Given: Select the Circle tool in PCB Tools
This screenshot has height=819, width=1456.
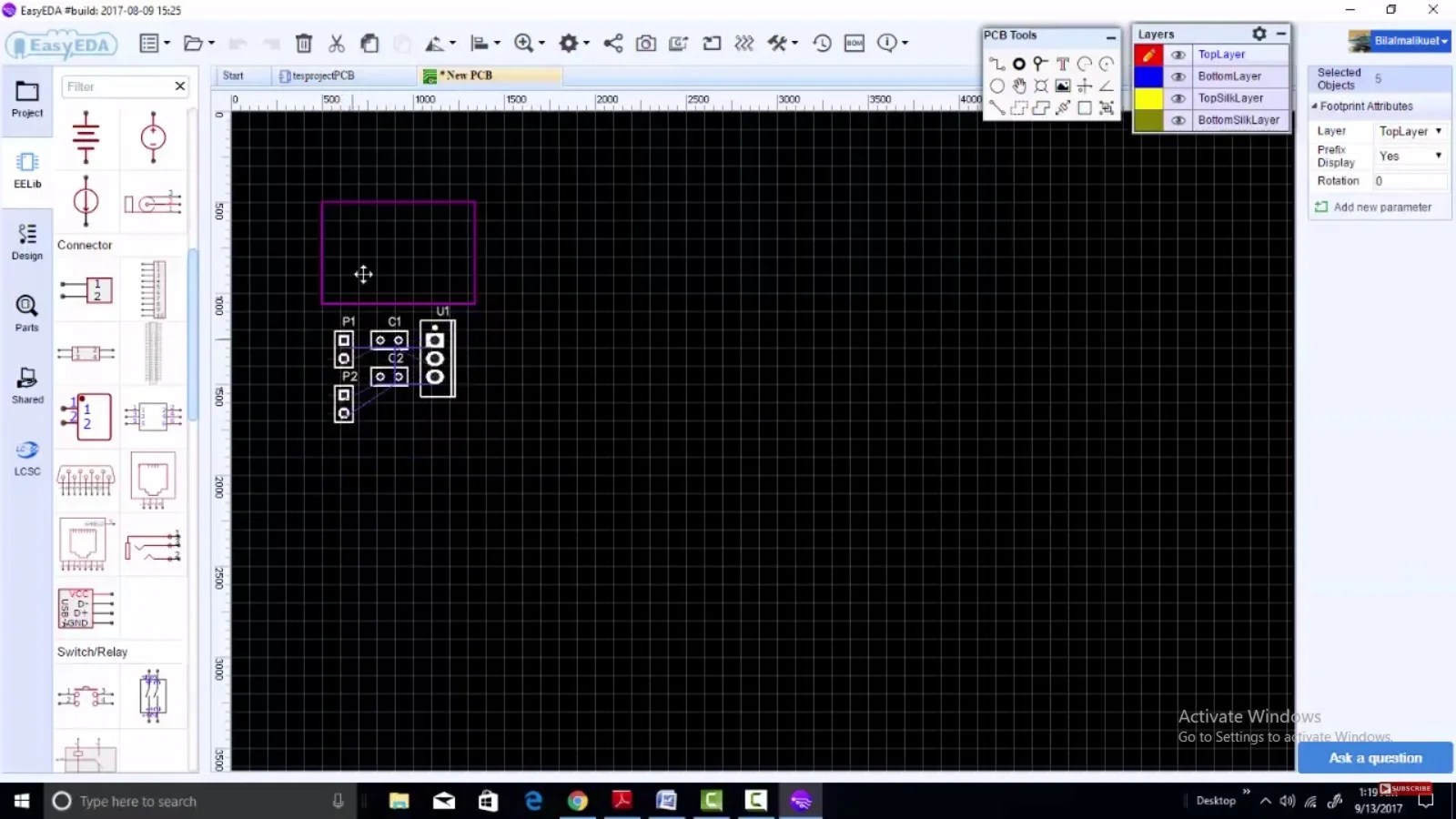Looking at the screenshot, I should (x=997, y=86).
